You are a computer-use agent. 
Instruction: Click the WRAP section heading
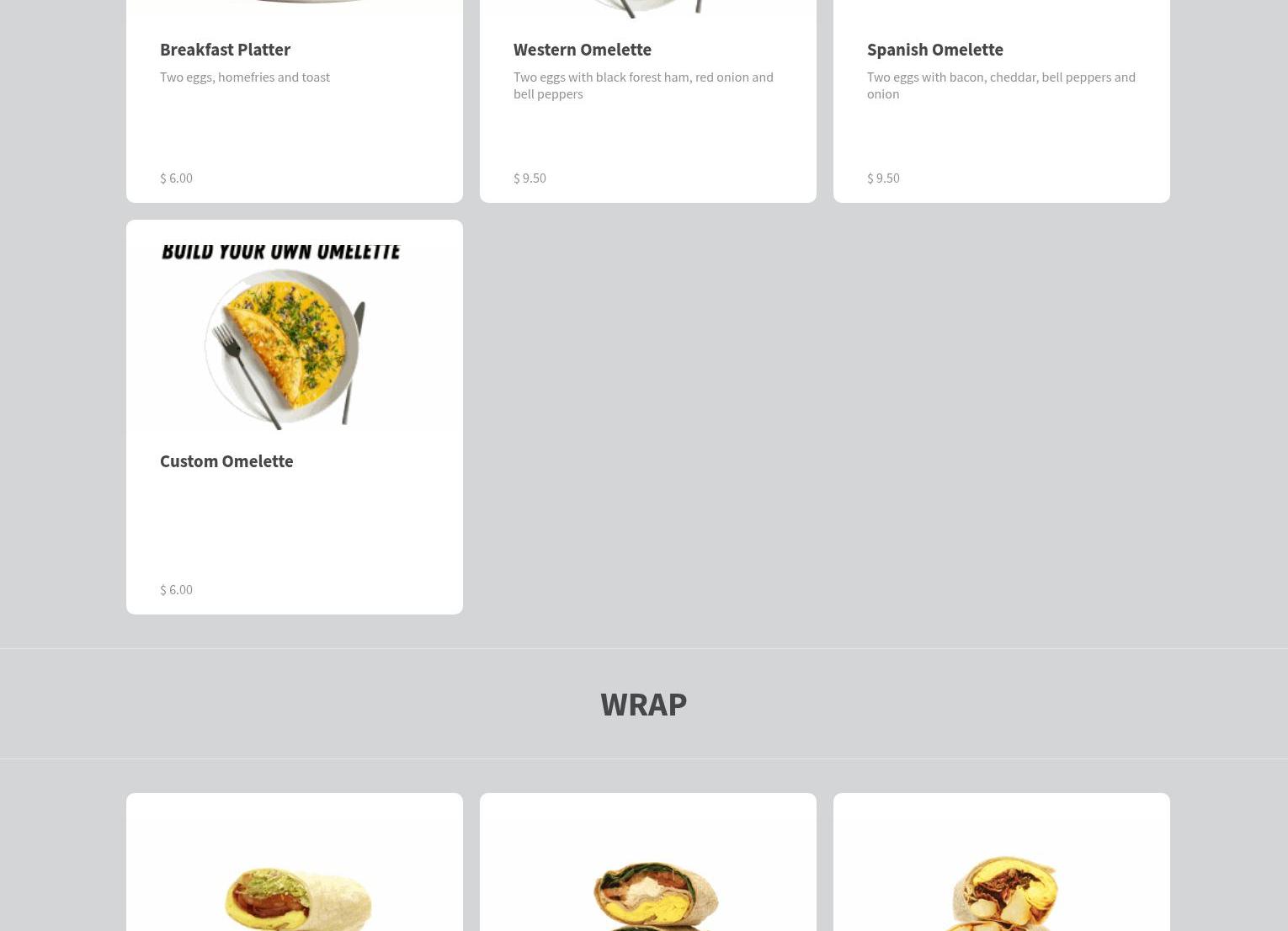pyautogui.click(x=643, y=704)
